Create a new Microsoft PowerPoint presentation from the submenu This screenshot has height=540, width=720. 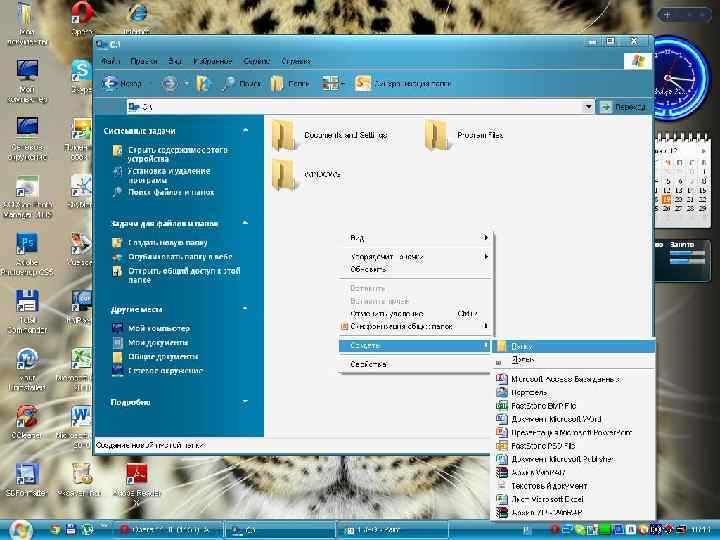[574, 433]
